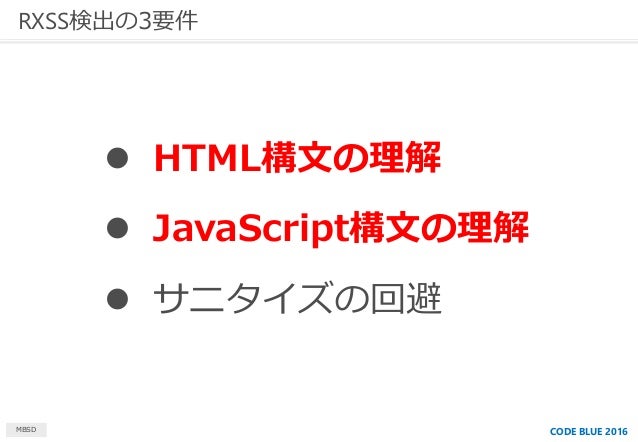
Task: Click the CODE BLUE 2016 footer label
Action: tap(588, 432)
